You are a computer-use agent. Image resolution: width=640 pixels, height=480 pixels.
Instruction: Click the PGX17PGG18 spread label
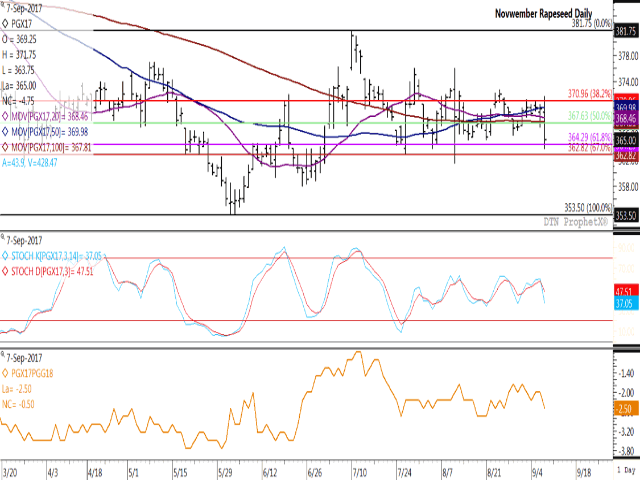click(x=32, y=373)
